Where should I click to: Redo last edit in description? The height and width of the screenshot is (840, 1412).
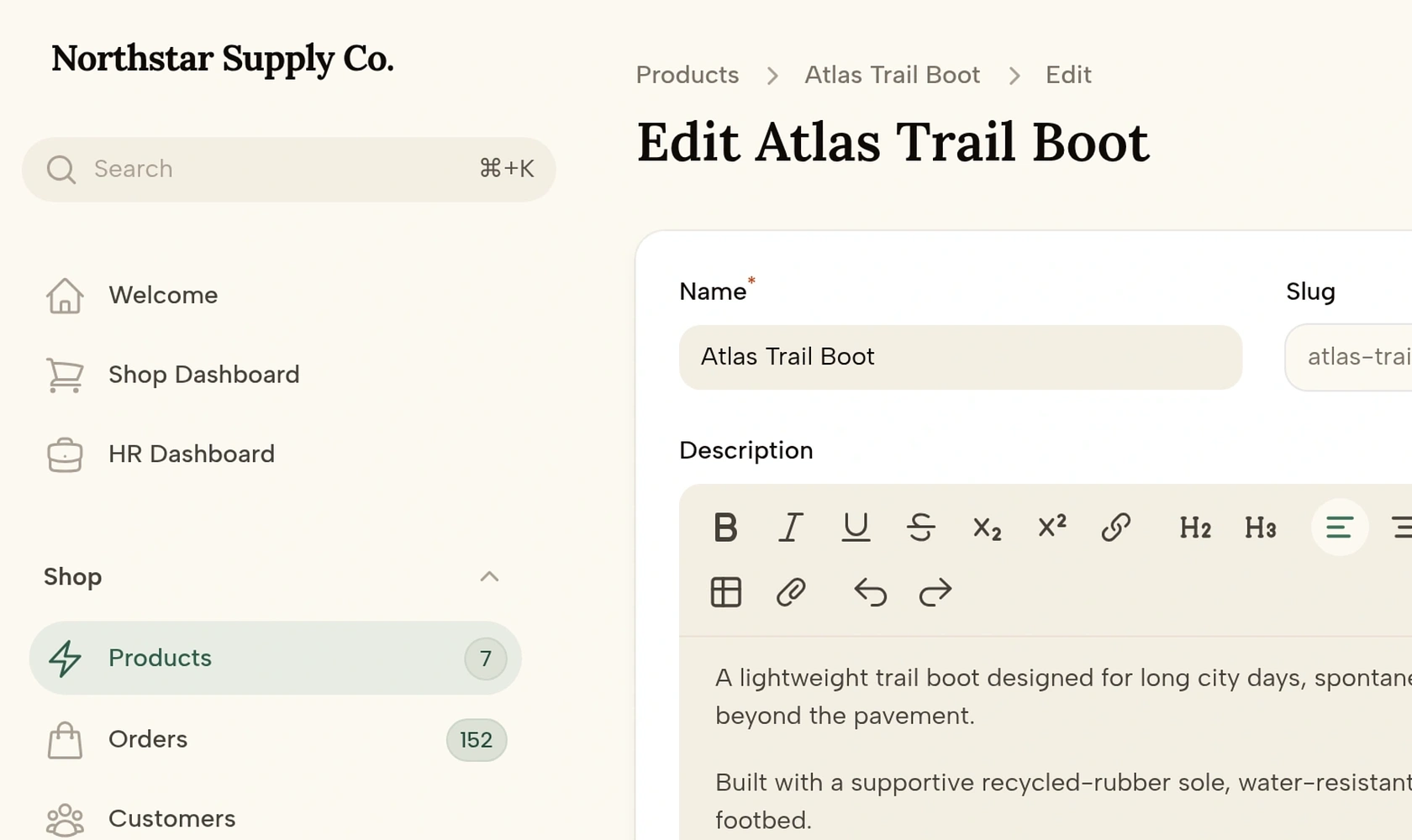935,592
